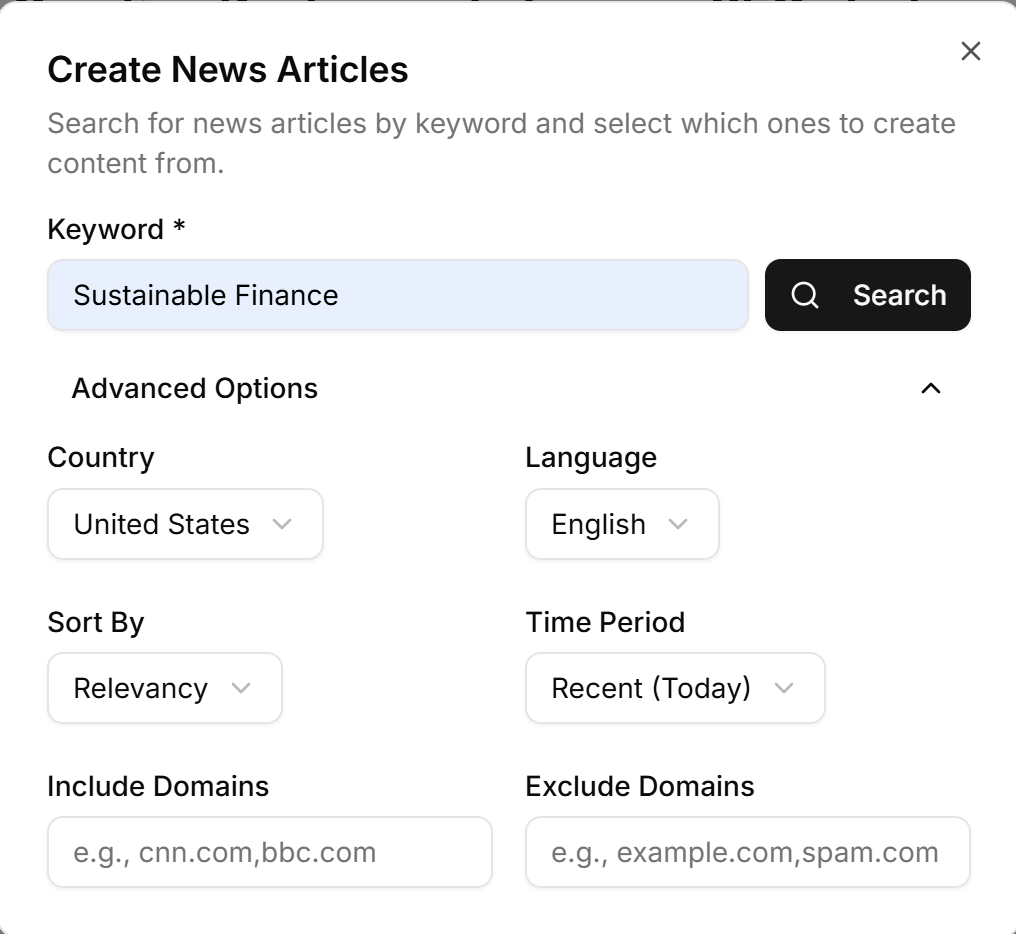Open the Country dropdown

pyautogui.click(x=184, y=524)
